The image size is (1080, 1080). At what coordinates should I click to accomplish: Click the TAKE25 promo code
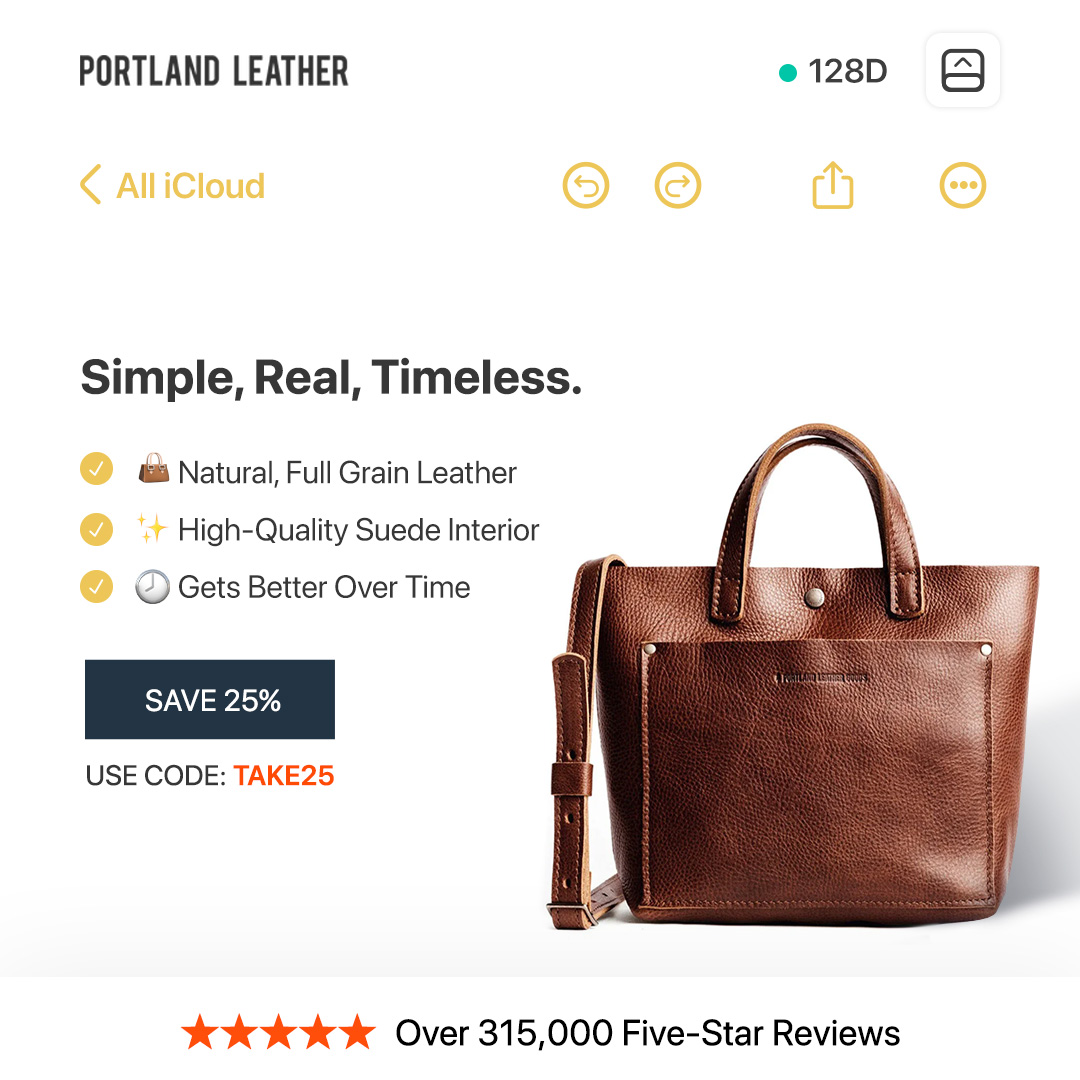coord(284,776)
